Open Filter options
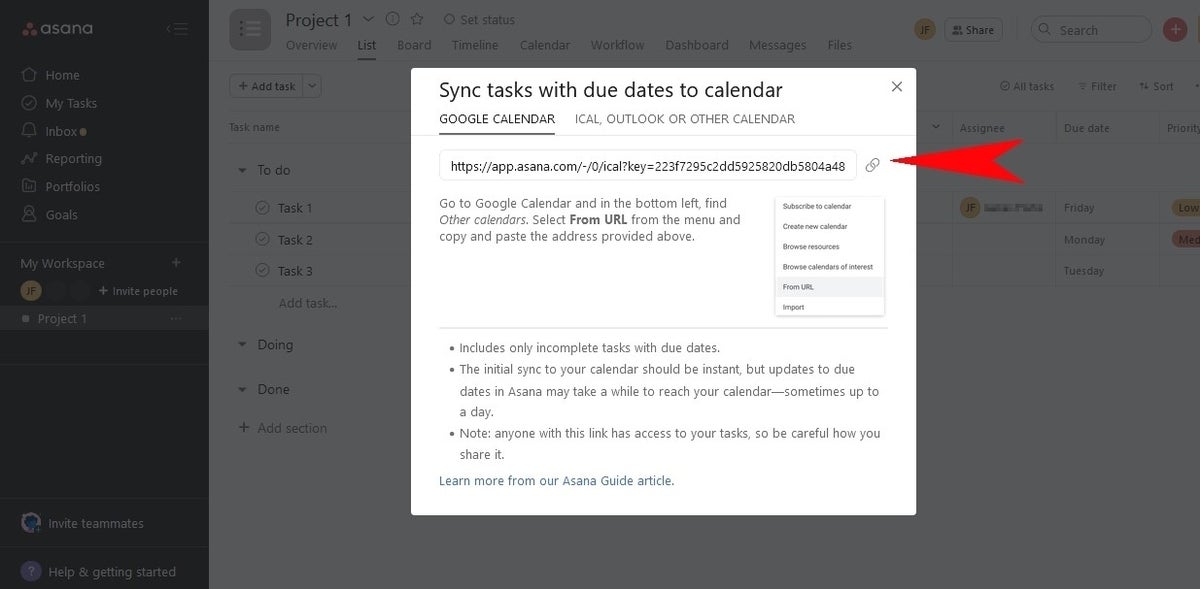1200x589 pixels. pos(1097,87)
